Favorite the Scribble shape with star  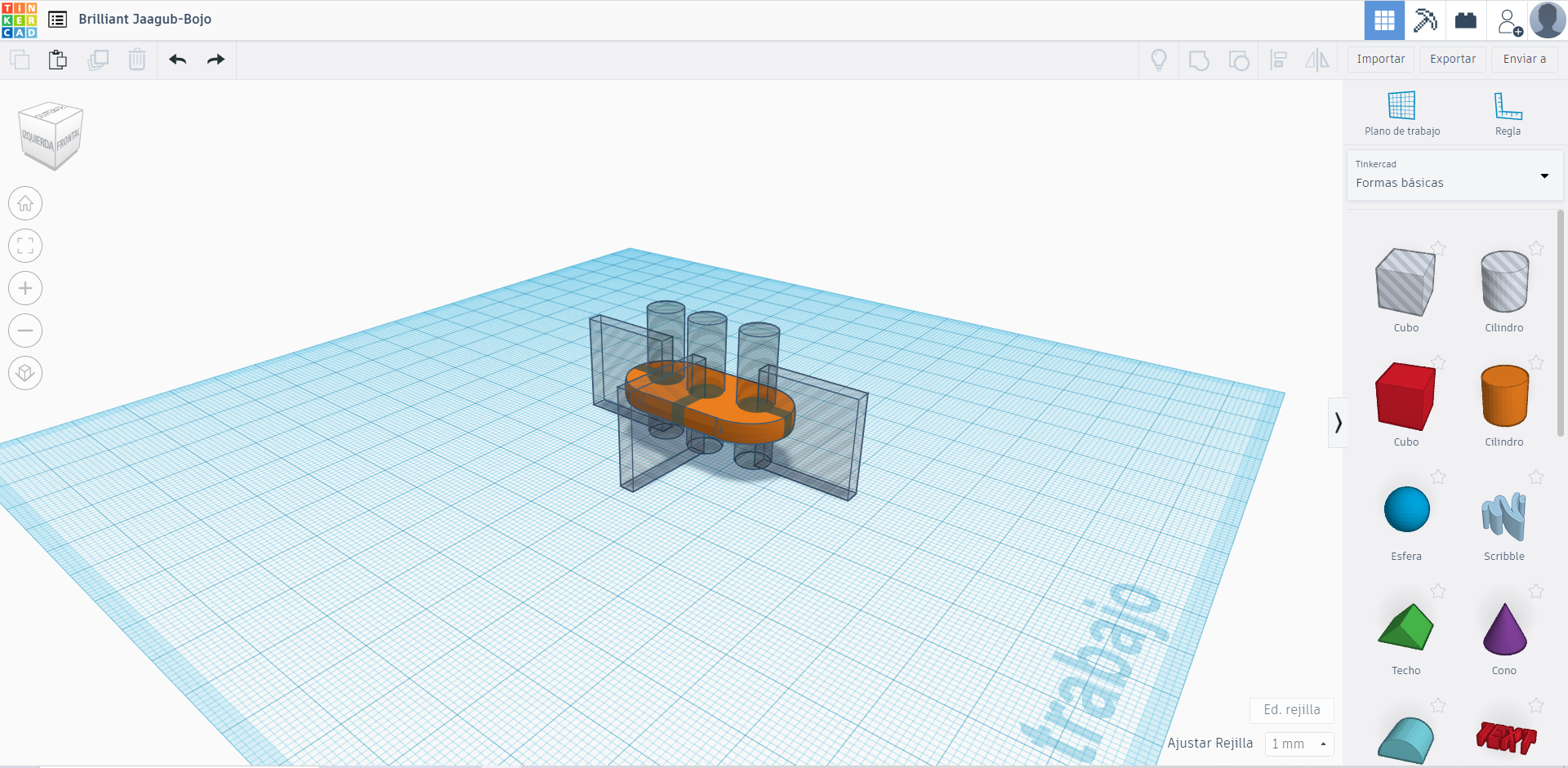[1536, 477]
